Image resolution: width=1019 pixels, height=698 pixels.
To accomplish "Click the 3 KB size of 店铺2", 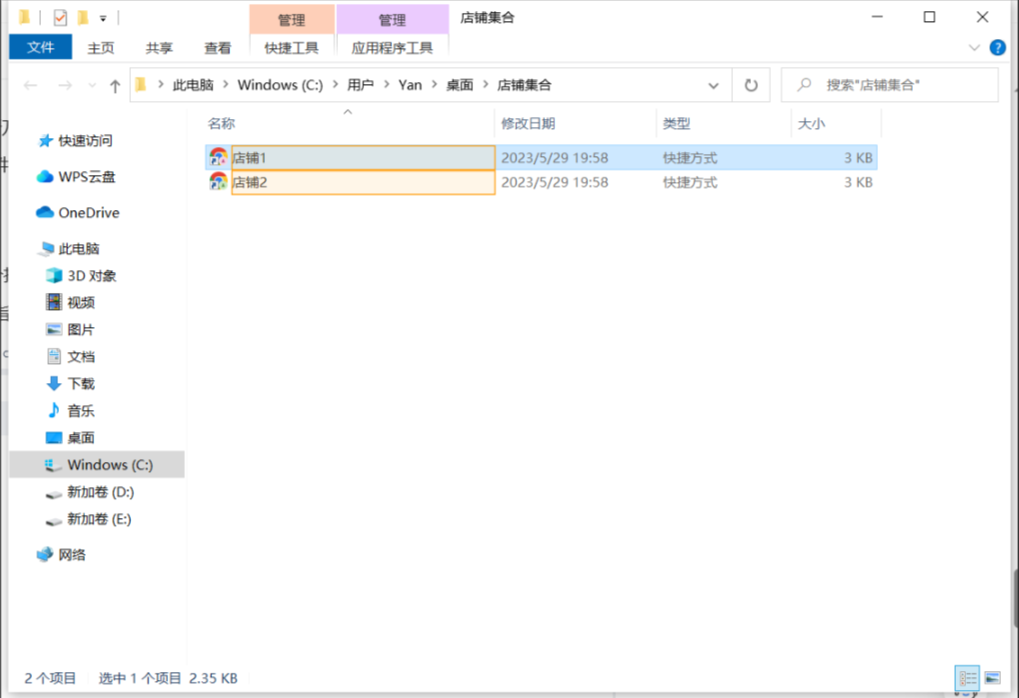I will coord(858,183).
